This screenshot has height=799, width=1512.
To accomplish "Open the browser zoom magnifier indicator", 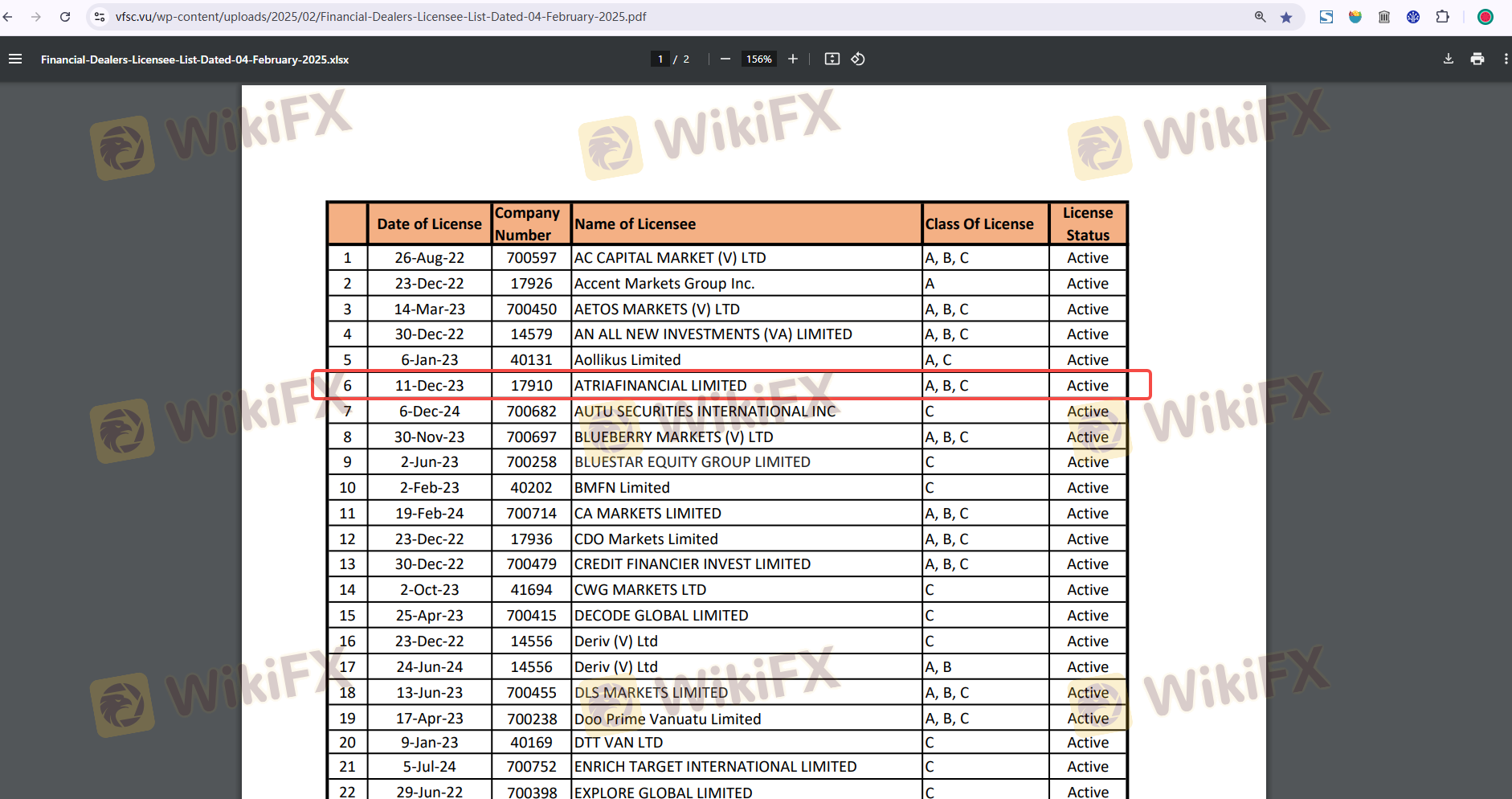I will click(1260, 17).
